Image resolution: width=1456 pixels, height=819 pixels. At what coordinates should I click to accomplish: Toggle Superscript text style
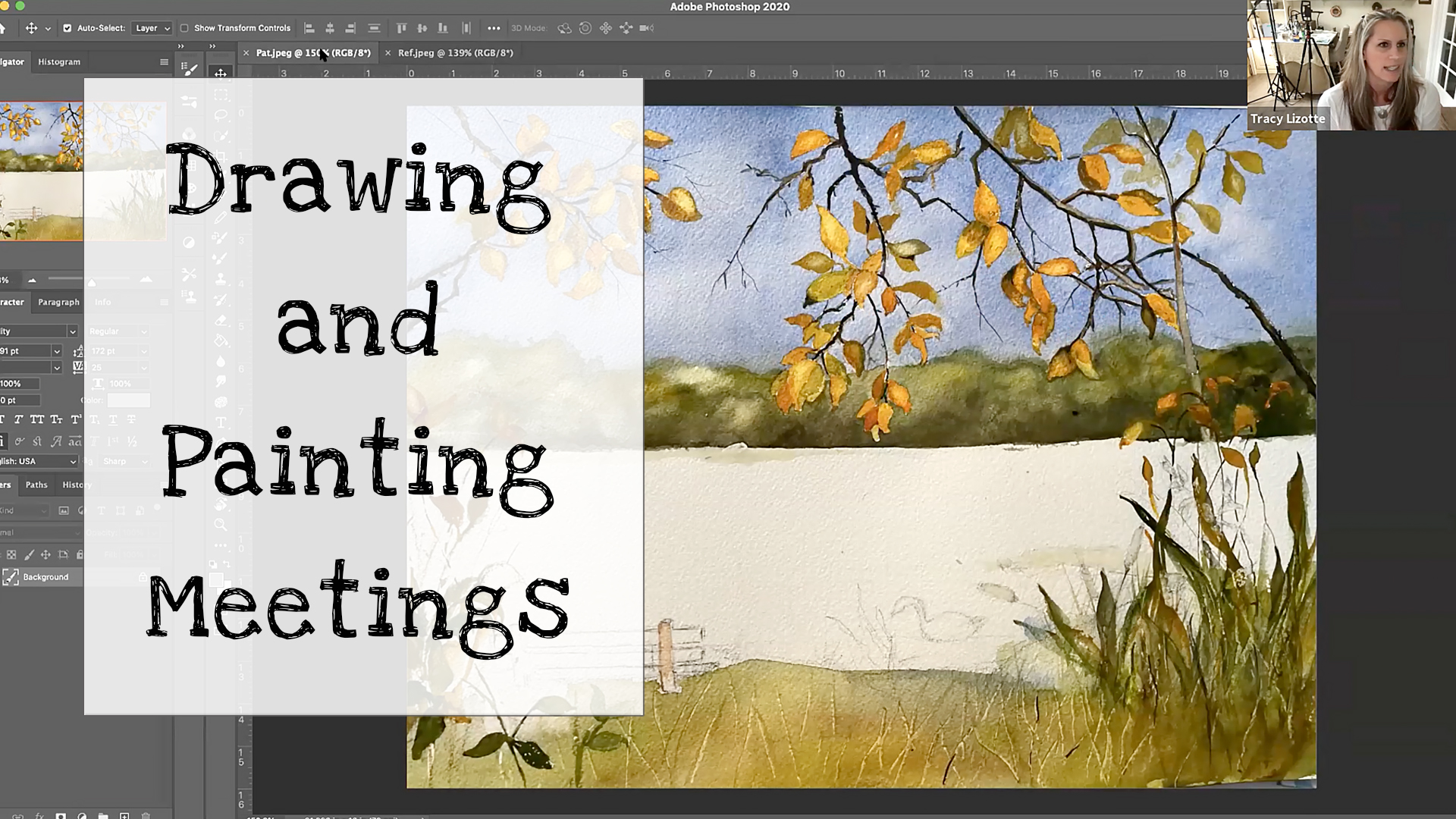tap(76, 419)
